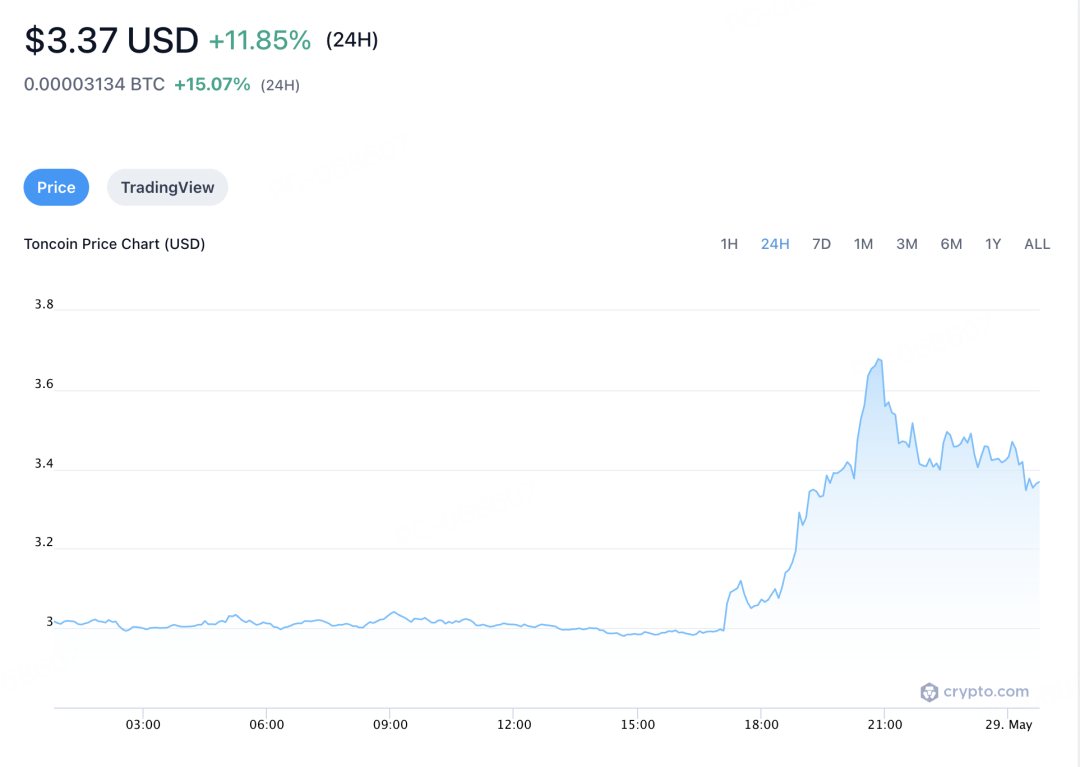The width and height of the screenshot is (1080, 767).
Task: Select the 6M time range
Action: pyautogui.click(x=951, y=244)
